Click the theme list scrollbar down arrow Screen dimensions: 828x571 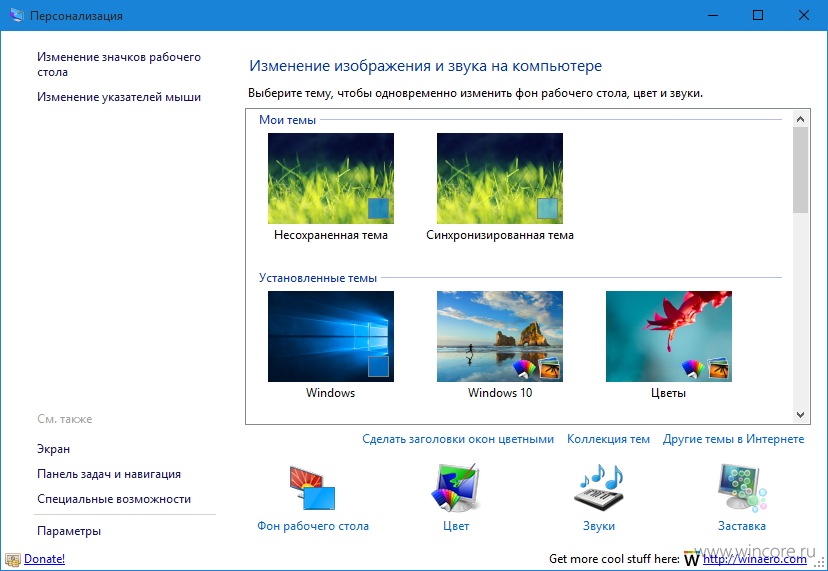[x=801, y=415]
